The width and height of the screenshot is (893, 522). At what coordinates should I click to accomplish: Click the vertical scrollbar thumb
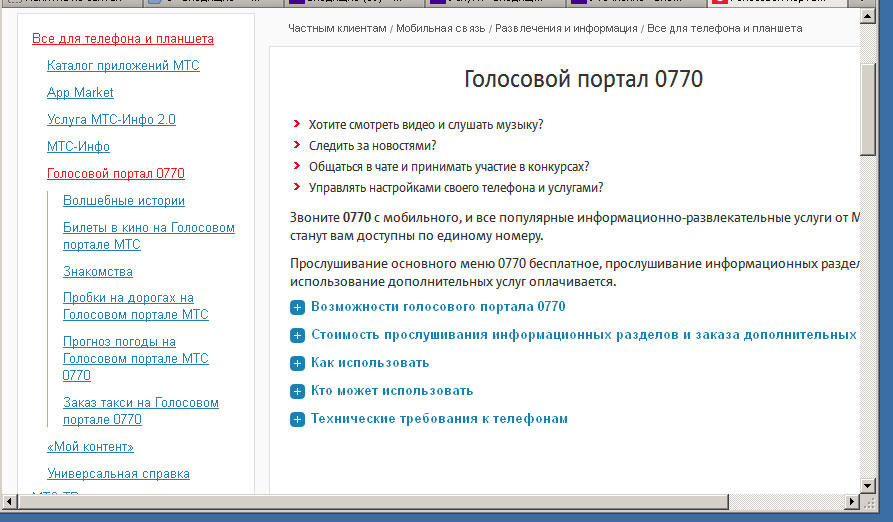click(x=867, y=109)
